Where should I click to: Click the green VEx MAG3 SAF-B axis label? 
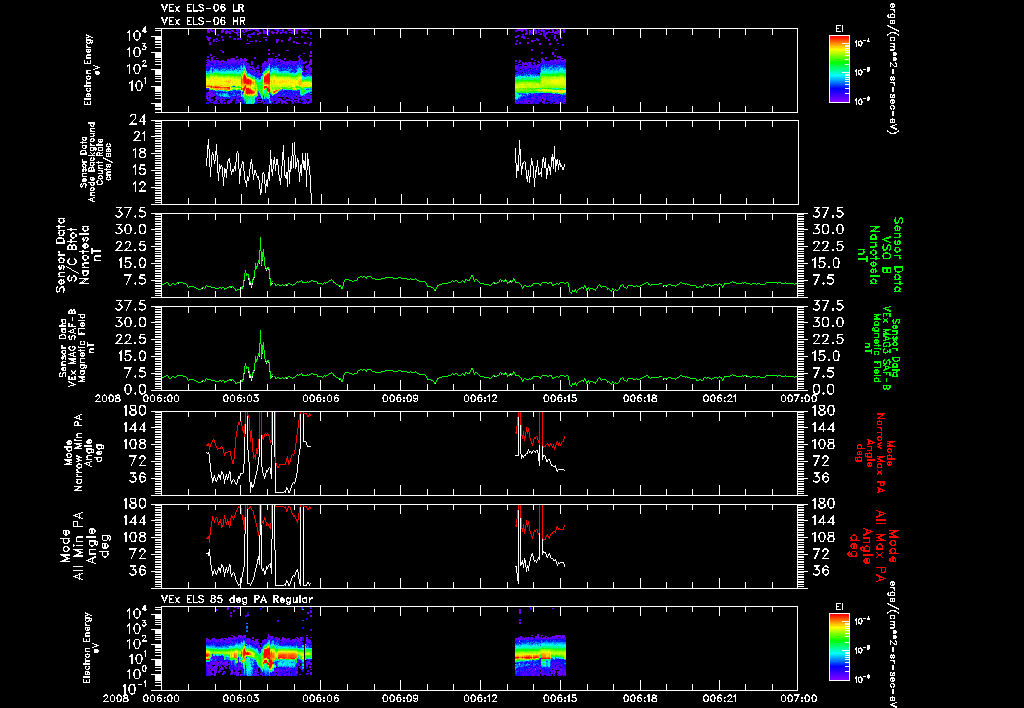tap(882, 347)
